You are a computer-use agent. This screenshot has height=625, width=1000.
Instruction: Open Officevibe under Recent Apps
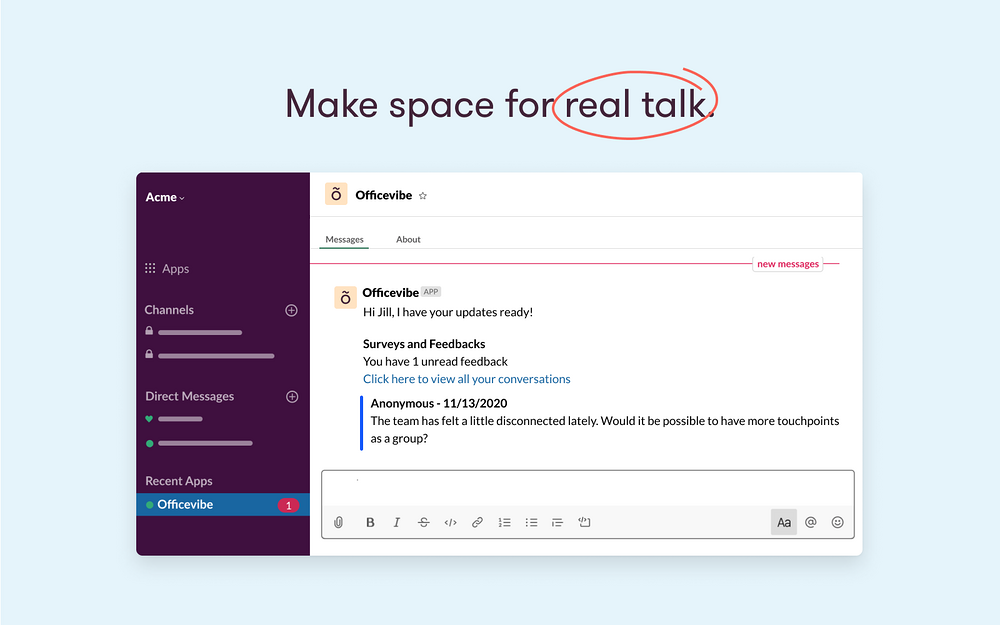pyautogui.click(x=223, y=504)
